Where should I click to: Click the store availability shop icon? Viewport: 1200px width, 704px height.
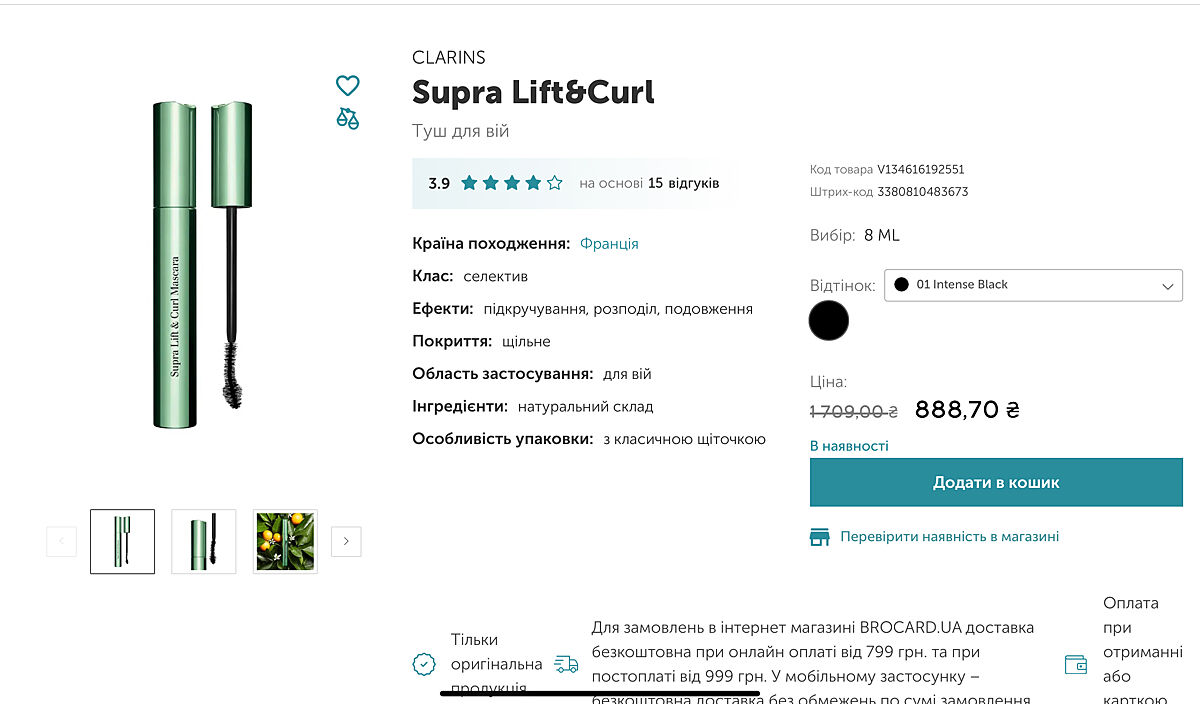(x=820, y=537)
